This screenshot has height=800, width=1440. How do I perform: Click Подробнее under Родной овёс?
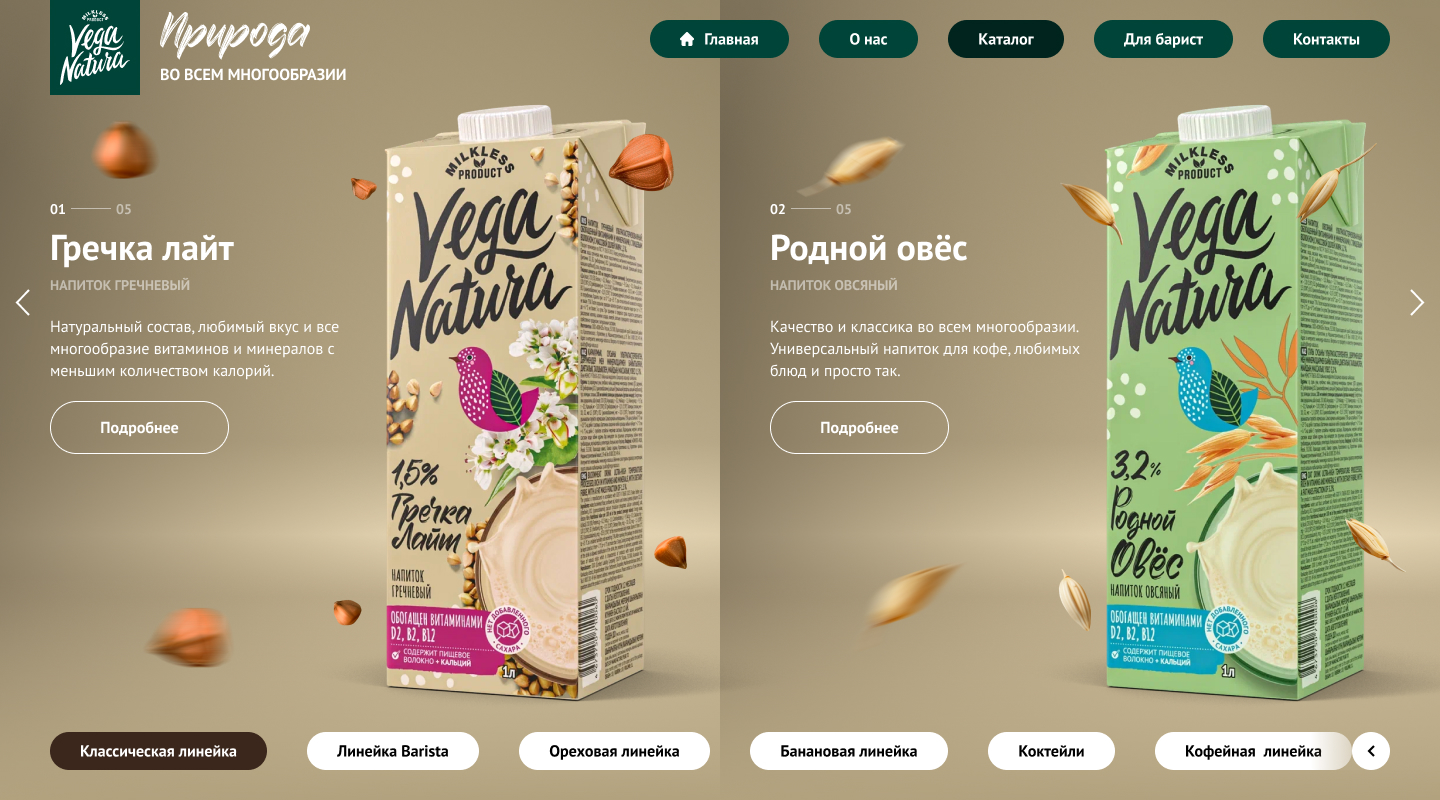point(859,428)
